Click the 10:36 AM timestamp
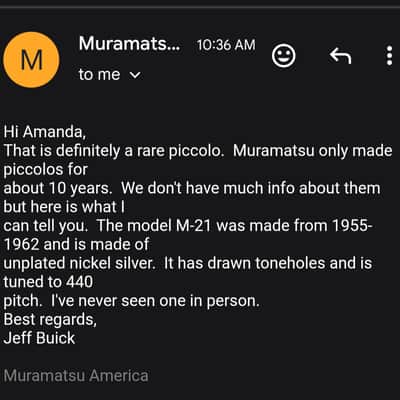400x400 pixels. coord(226,45)
